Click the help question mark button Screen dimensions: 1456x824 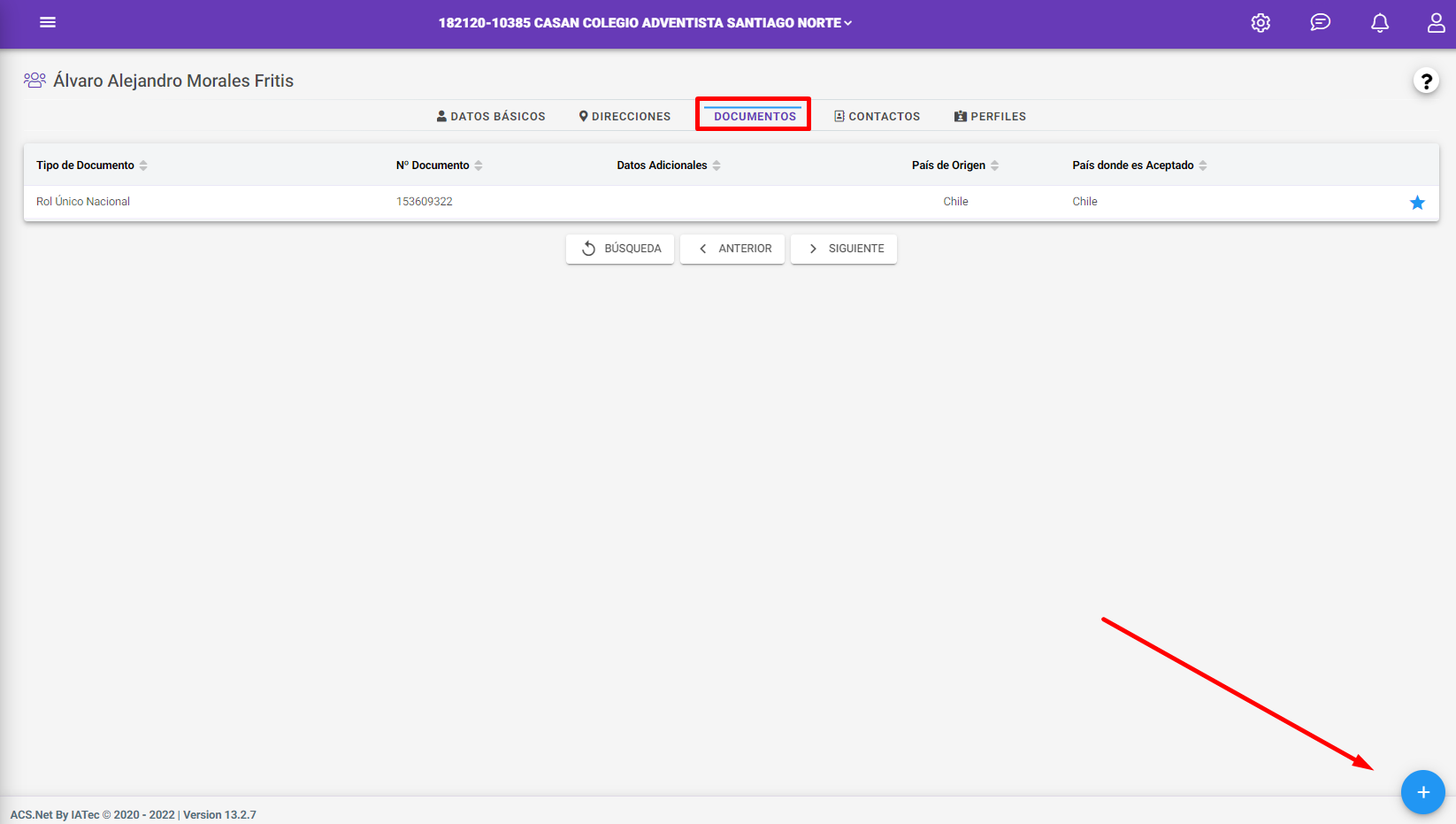coord(1426,81)
